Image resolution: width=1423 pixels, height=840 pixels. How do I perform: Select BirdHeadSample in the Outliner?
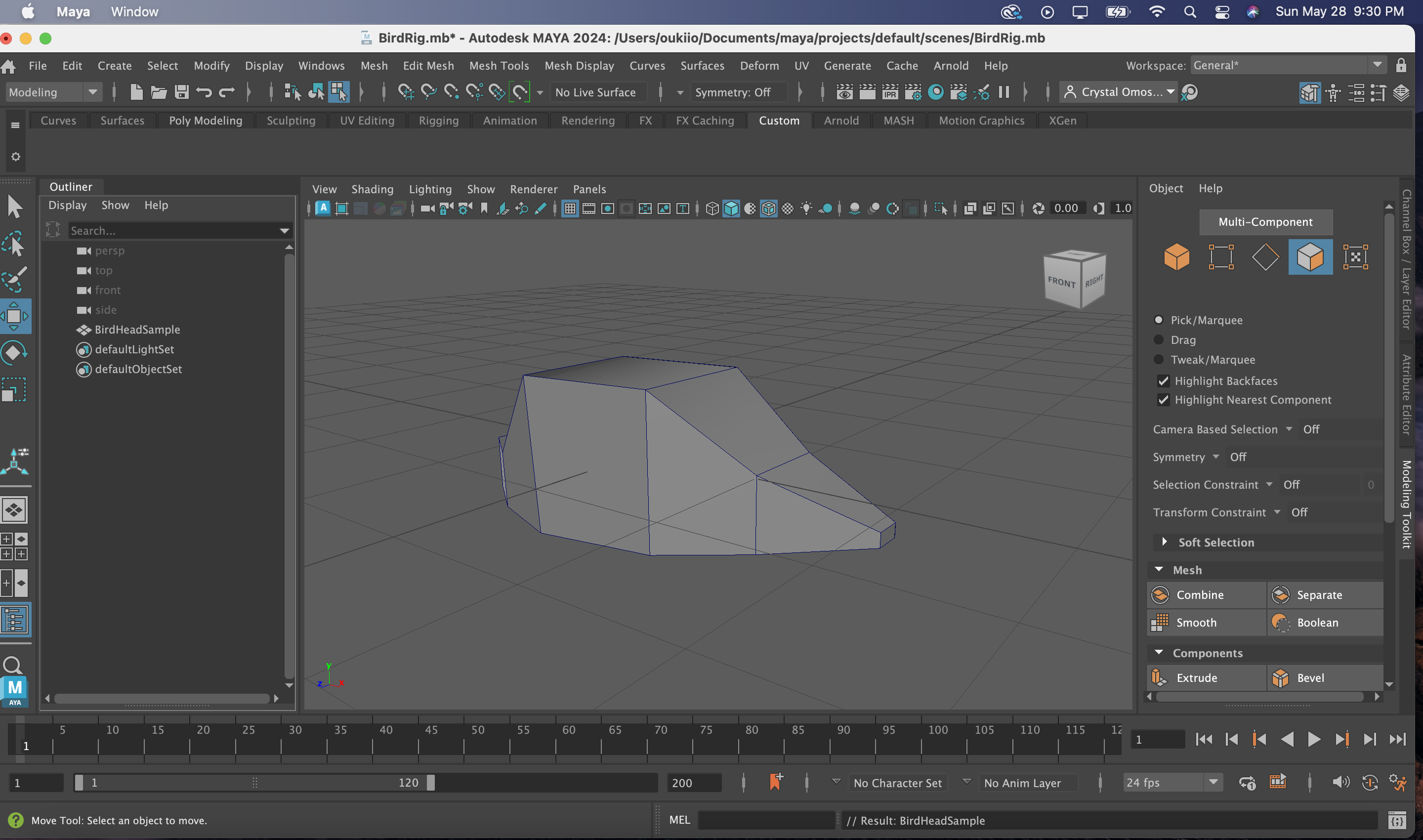coord(137,330)
